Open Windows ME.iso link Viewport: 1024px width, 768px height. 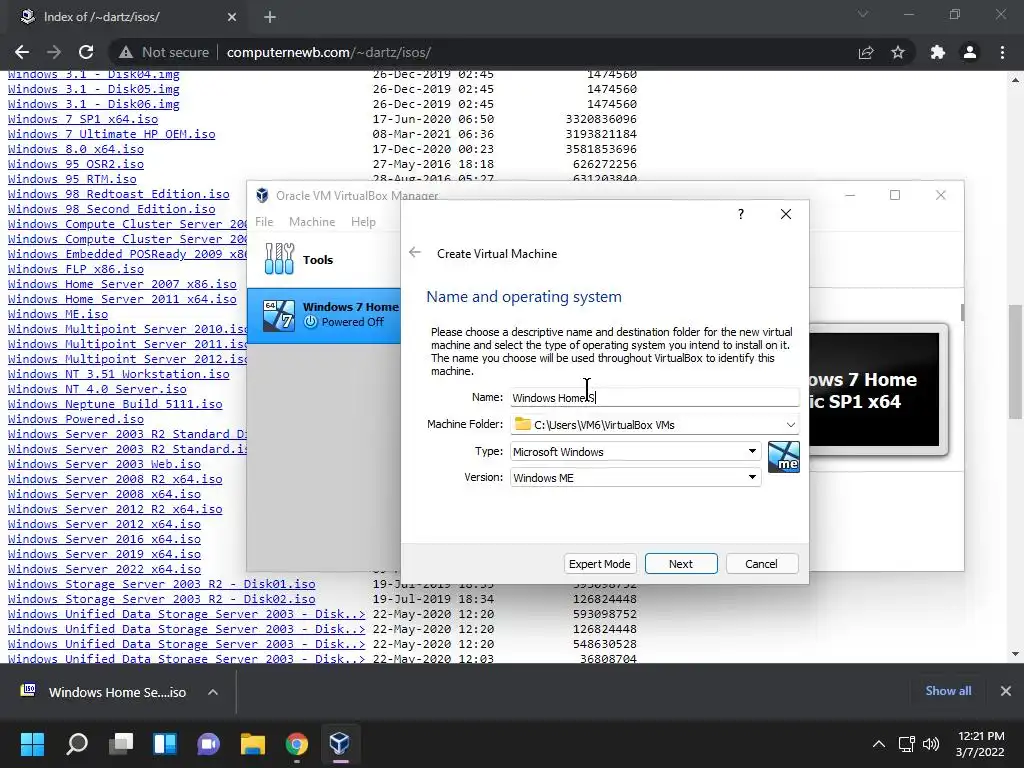tap(58, 314)
